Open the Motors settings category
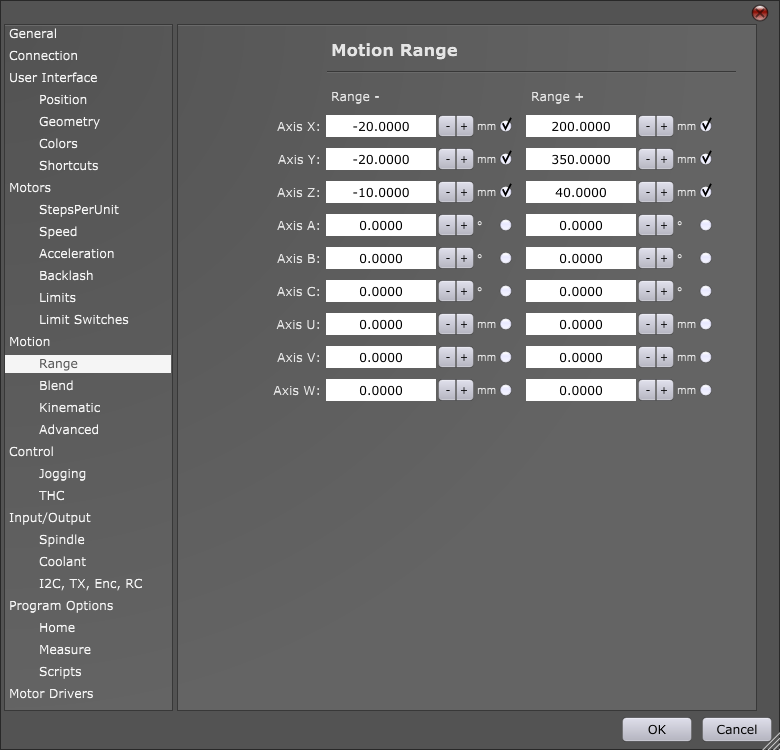Viewport: 780px width, 750px height. coord(30,188)
